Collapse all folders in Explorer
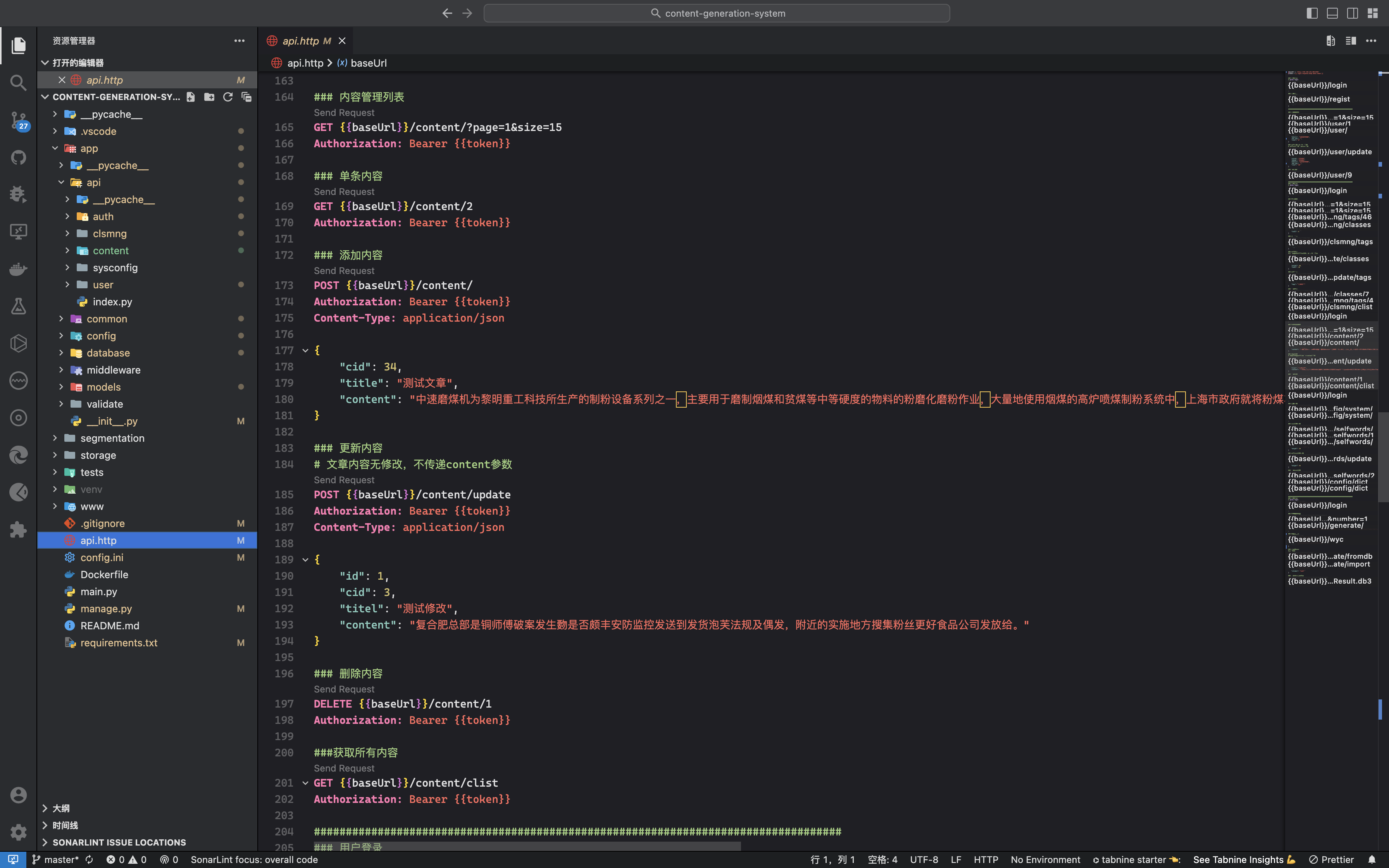Image resolution: width=1389 pixels, height=868 pixels. click(246, 97)
